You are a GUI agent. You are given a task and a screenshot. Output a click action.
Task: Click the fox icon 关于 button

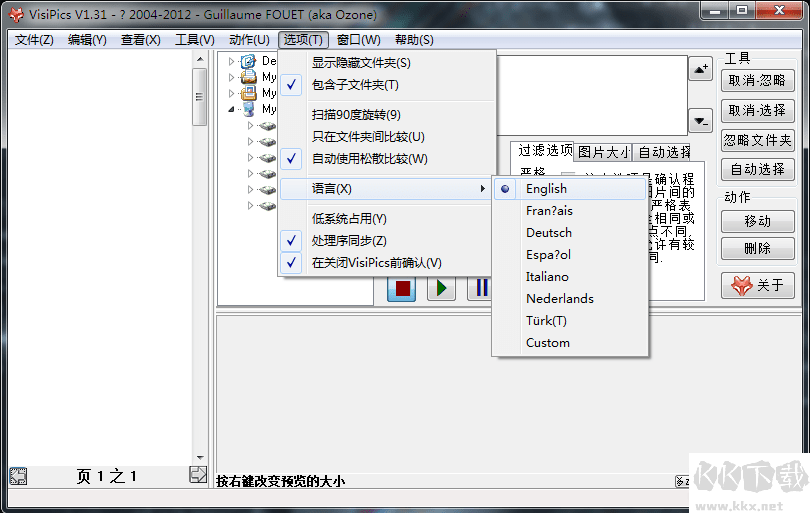[757, 285]
